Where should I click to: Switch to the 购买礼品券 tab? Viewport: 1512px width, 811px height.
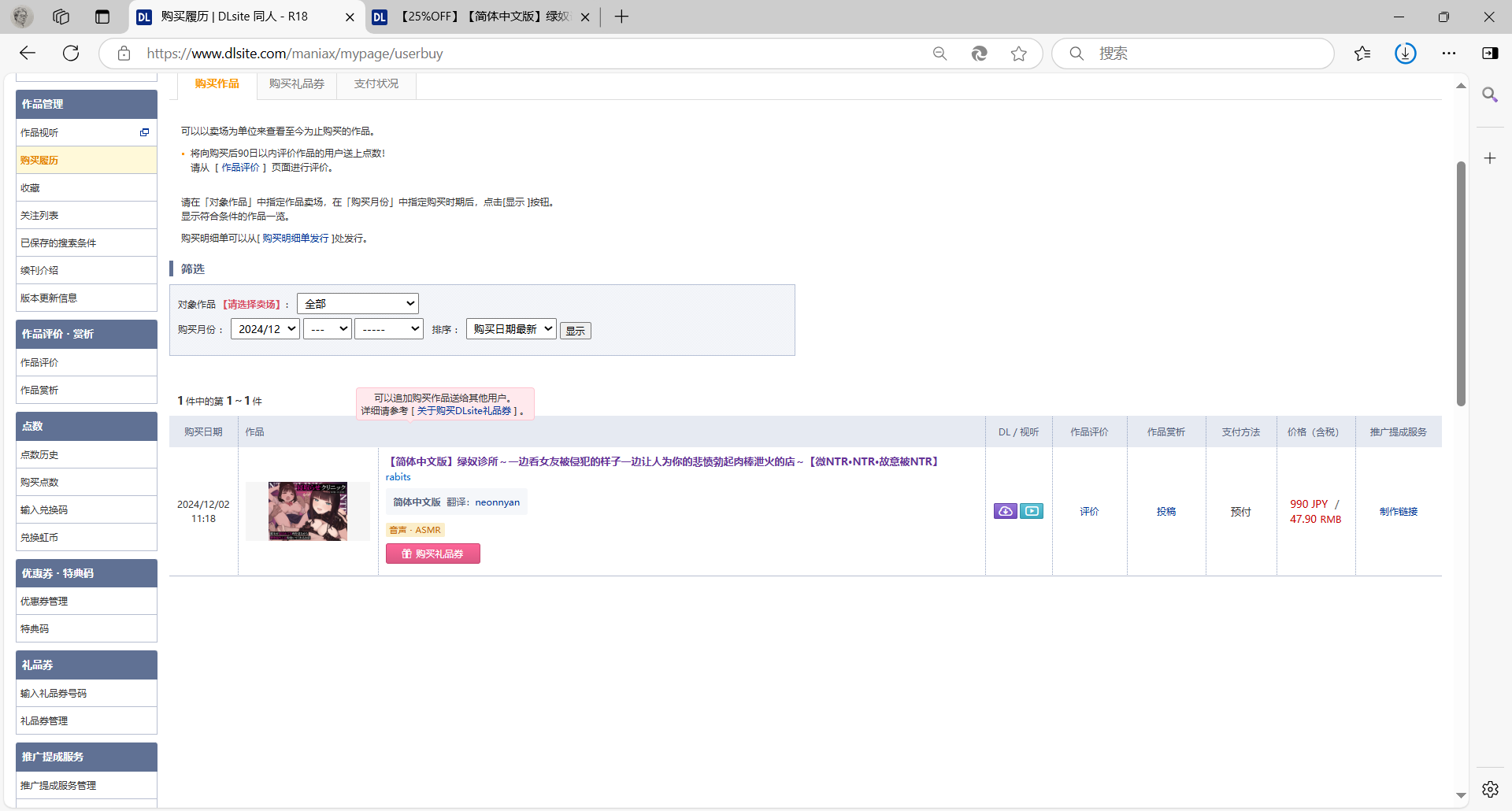tap(297, 83)
